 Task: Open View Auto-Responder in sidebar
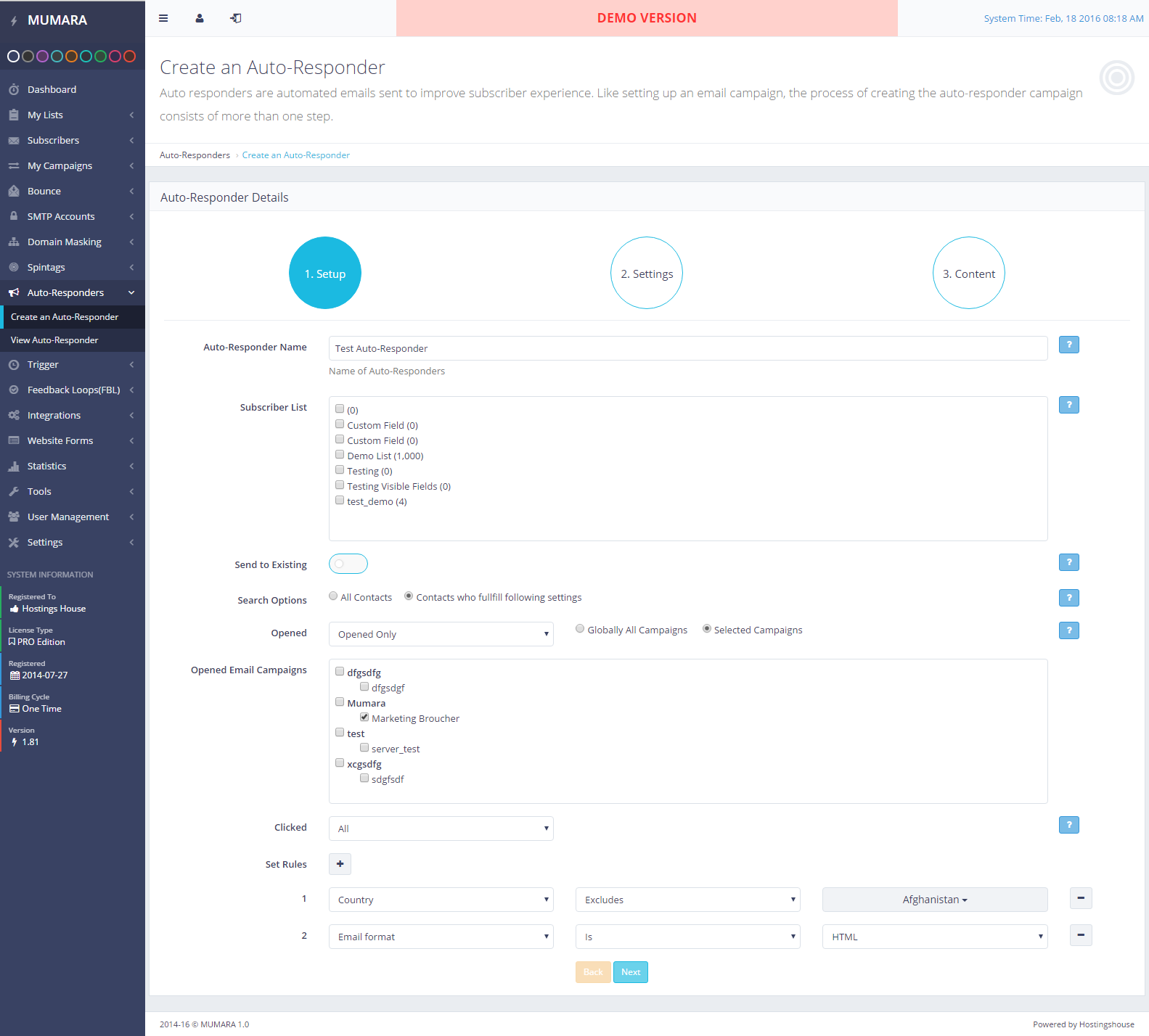click(x=54, y=340)
